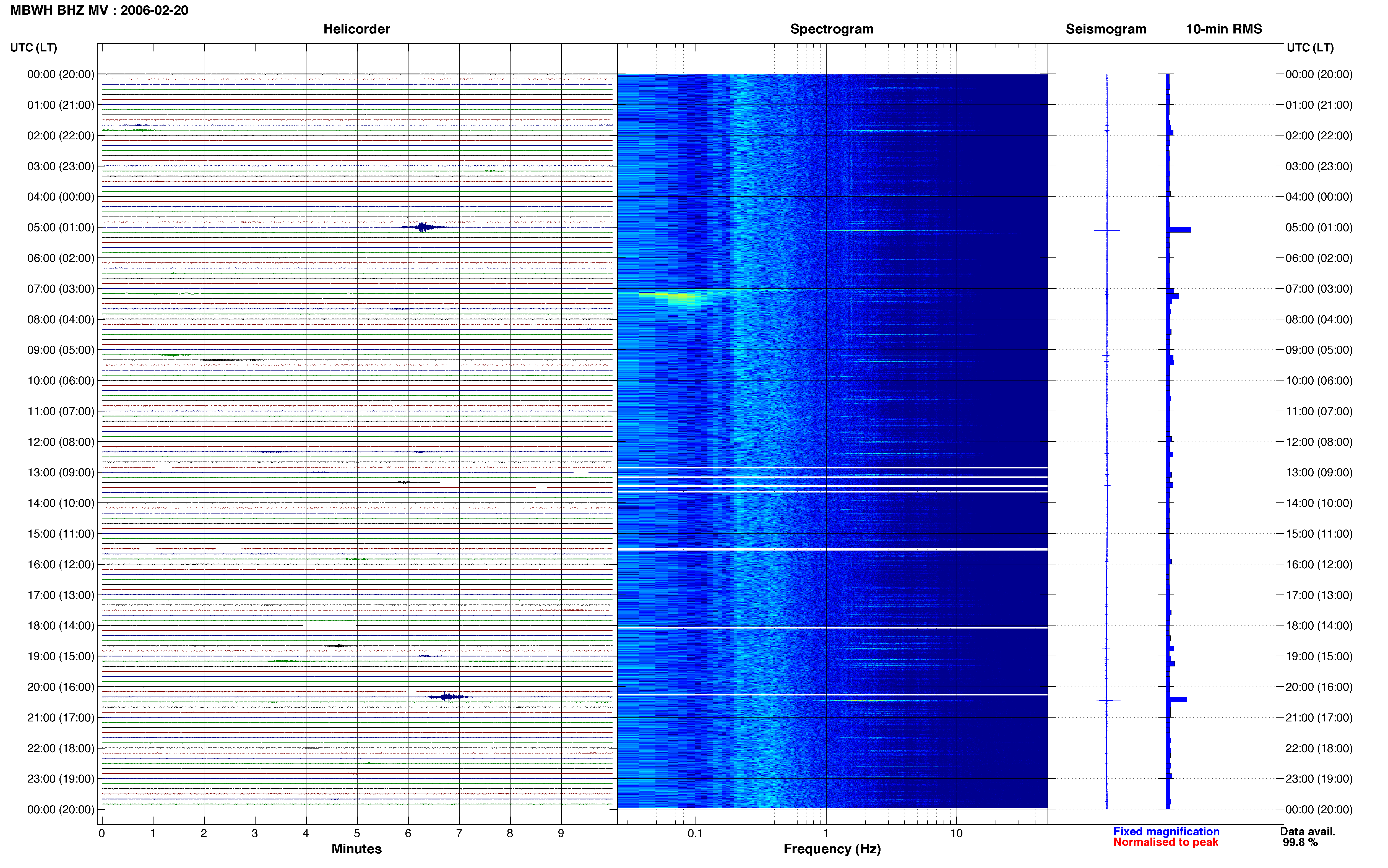Click '13:00 (09:00)' on the Helicorder time axis
This screenshot has height=868, width=1388.
pyautogui.click(x=61, y=473)
